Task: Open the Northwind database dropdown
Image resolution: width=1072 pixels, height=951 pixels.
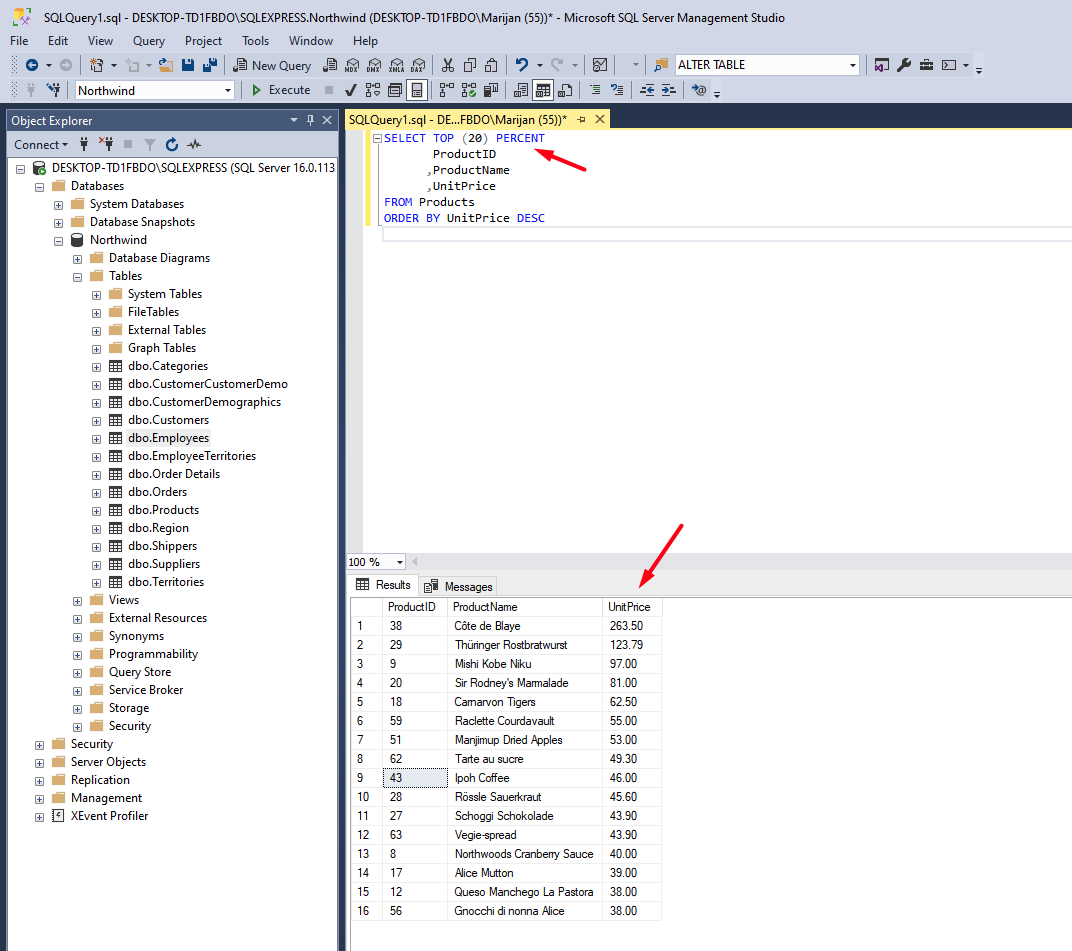Action: click(228, 90)
